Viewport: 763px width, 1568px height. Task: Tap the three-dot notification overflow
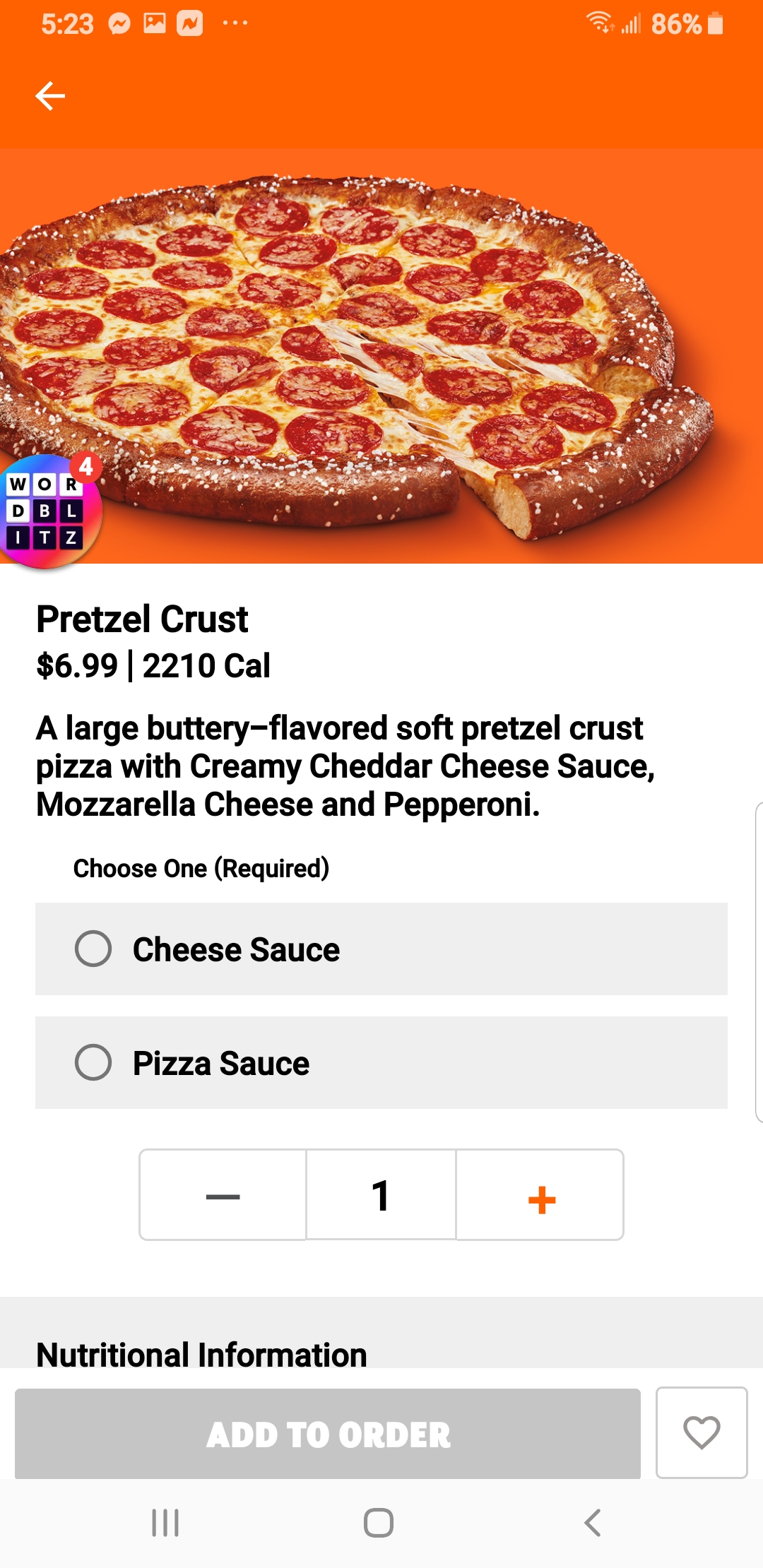pyautogui.click(x=235, y=23)
